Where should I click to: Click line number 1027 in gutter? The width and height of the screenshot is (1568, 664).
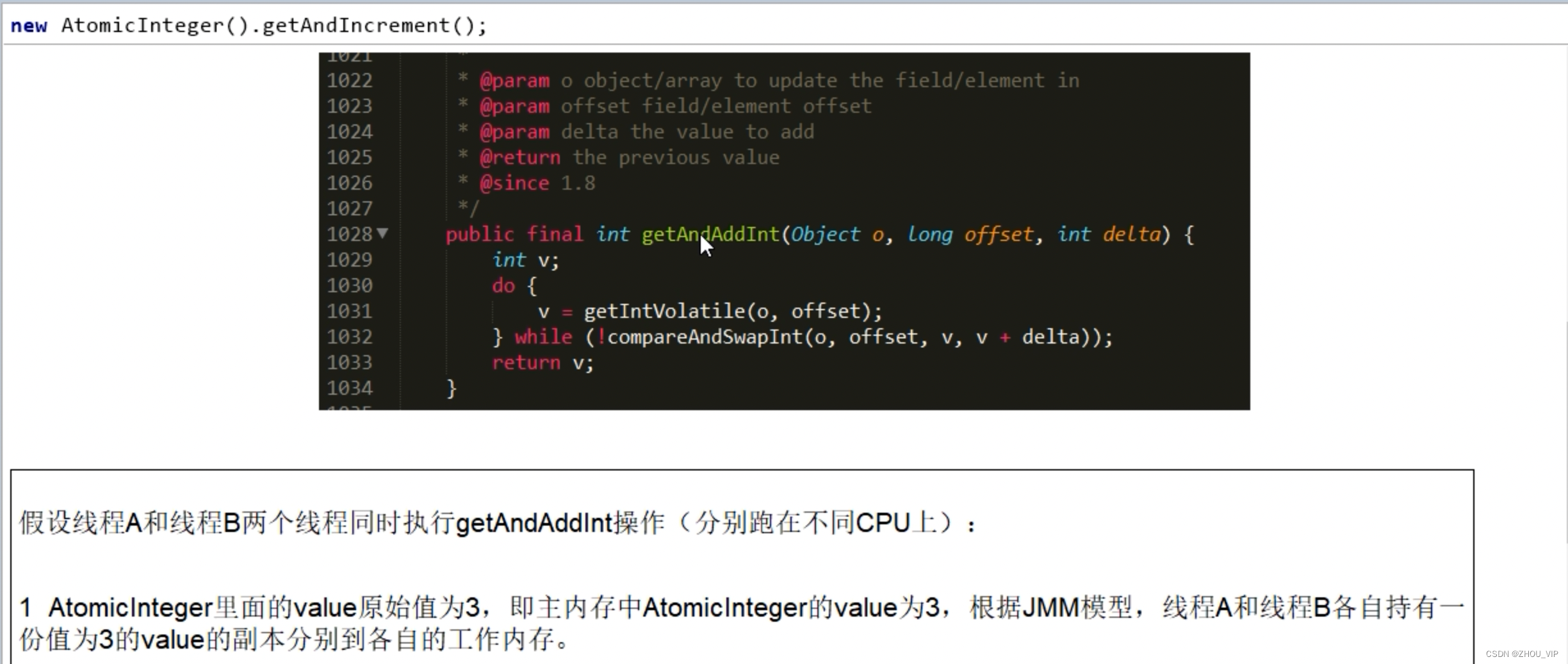click(x=350, y=208)
